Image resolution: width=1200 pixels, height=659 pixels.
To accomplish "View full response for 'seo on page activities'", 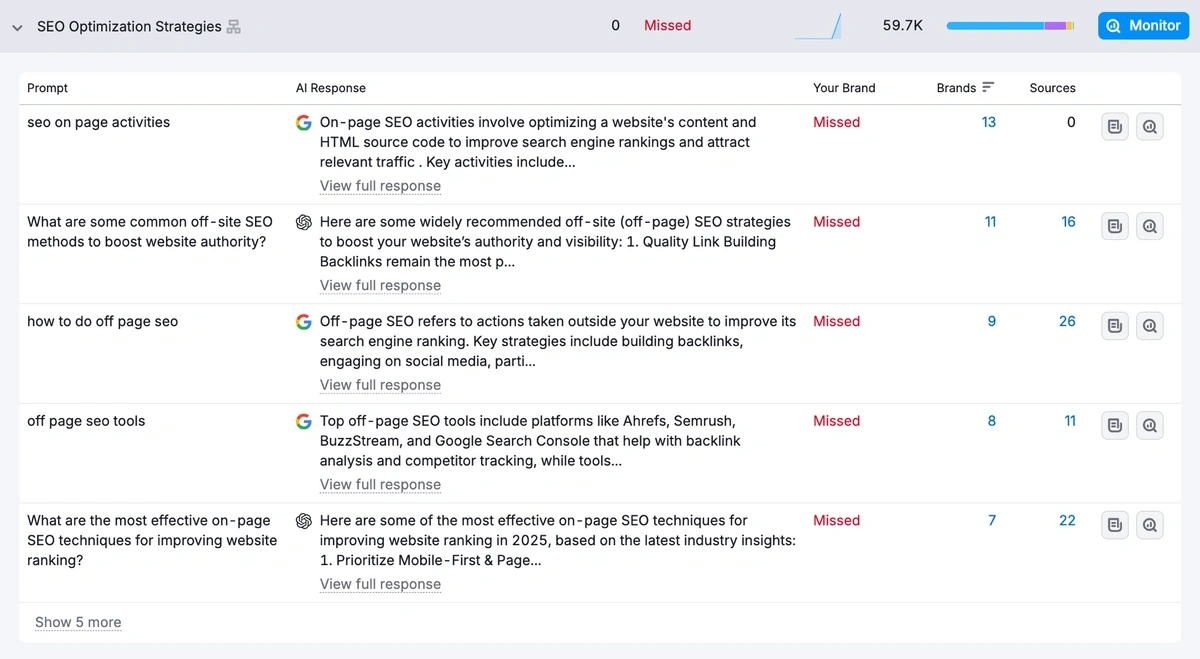I will pyautogui.click(x=380, y=186).
